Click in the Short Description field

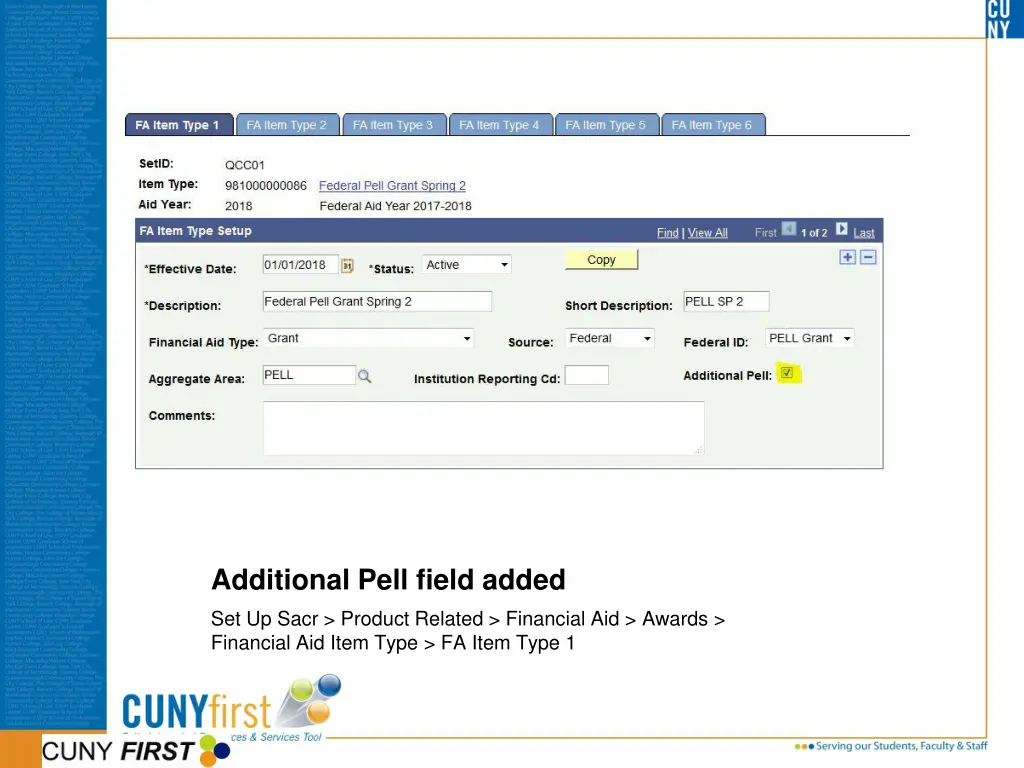(726, 301)
